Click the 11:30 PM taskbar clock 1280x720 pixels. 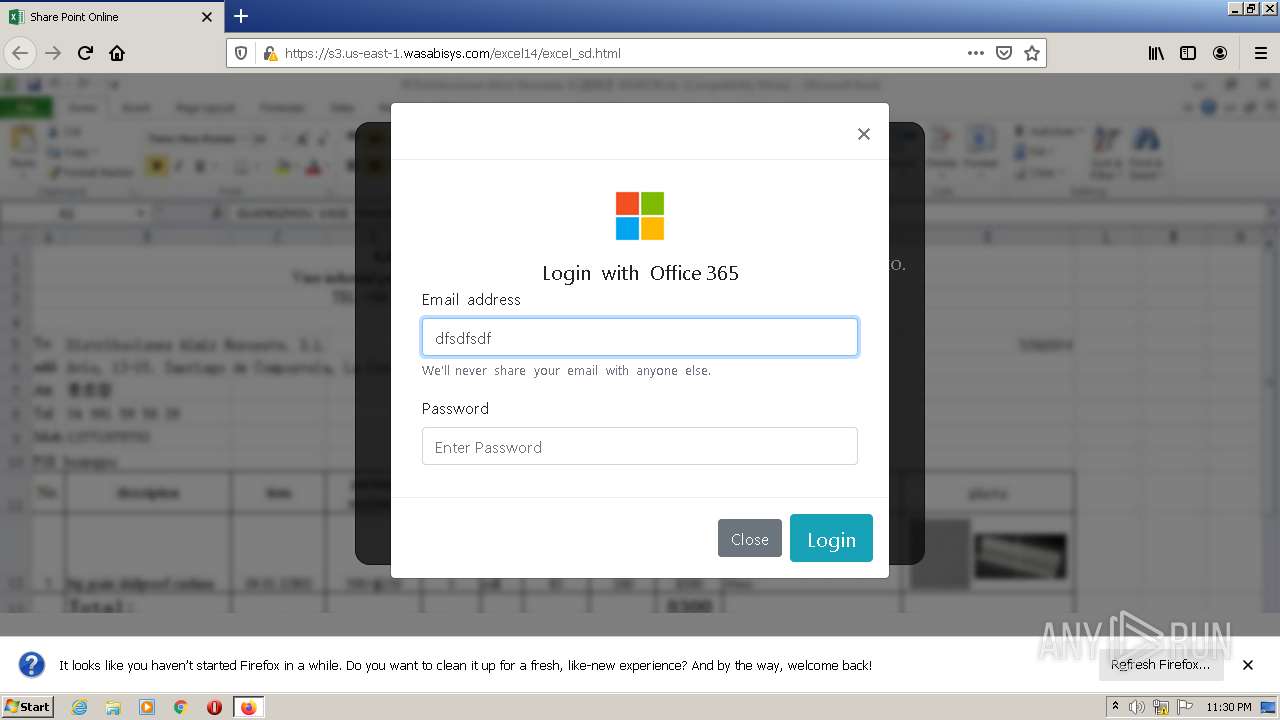coord(1229,707)
